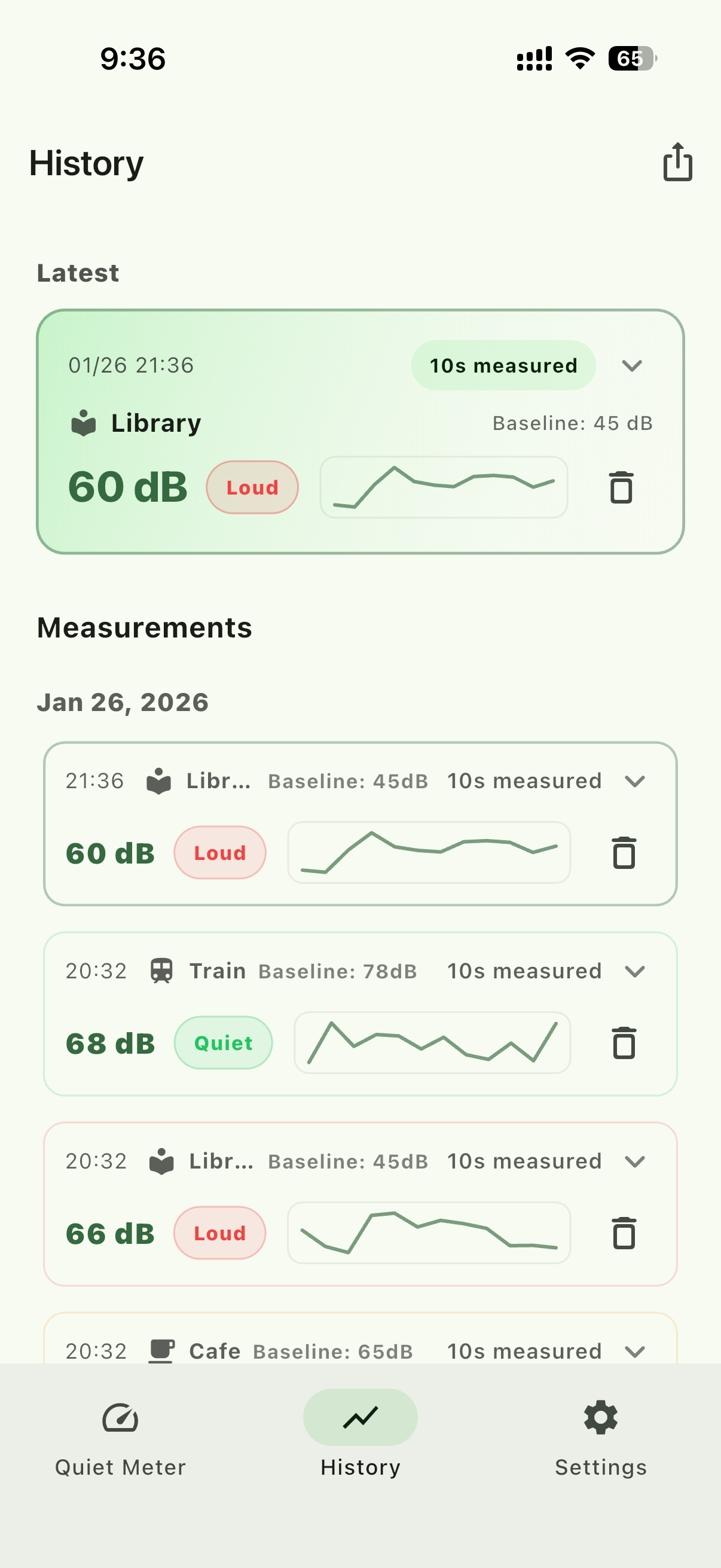721x1568 pixels.
Task: Expand the Cafe measurement chevron
Action: coord(634,1352)
